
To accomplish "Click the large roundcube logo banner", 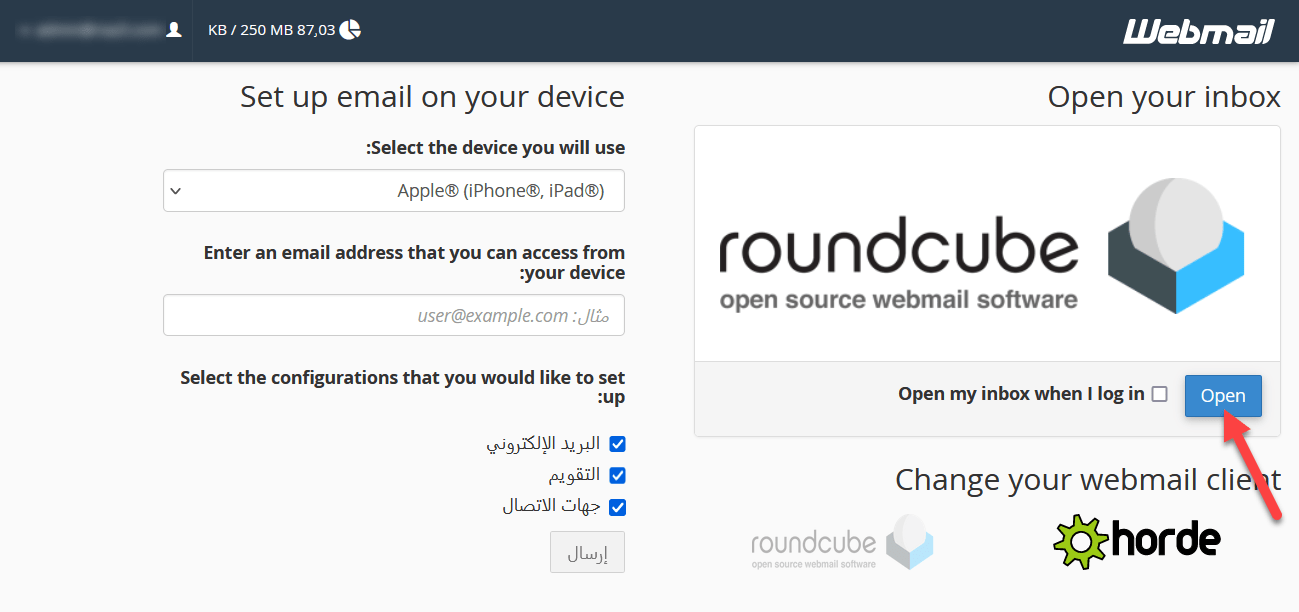I will (987, 244).
